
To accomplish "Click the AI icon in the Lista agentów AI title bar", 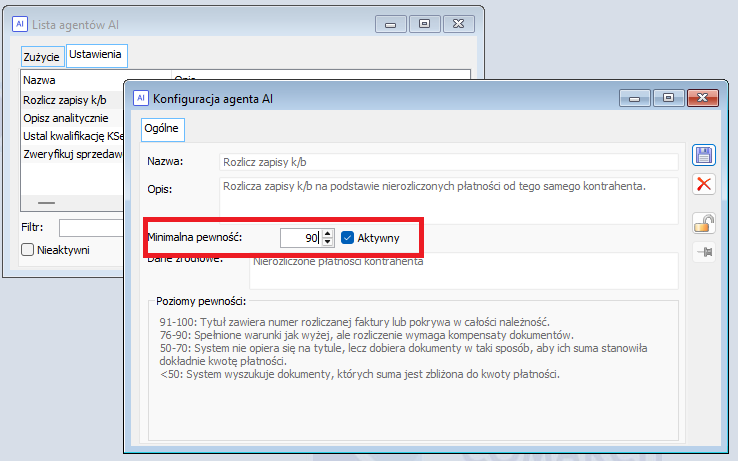I will (x=19, y=24).
